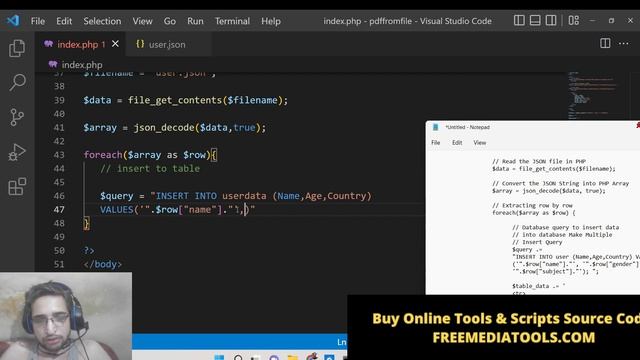Open the Go menu
The image size is (640, 360).
pos(170,21)
